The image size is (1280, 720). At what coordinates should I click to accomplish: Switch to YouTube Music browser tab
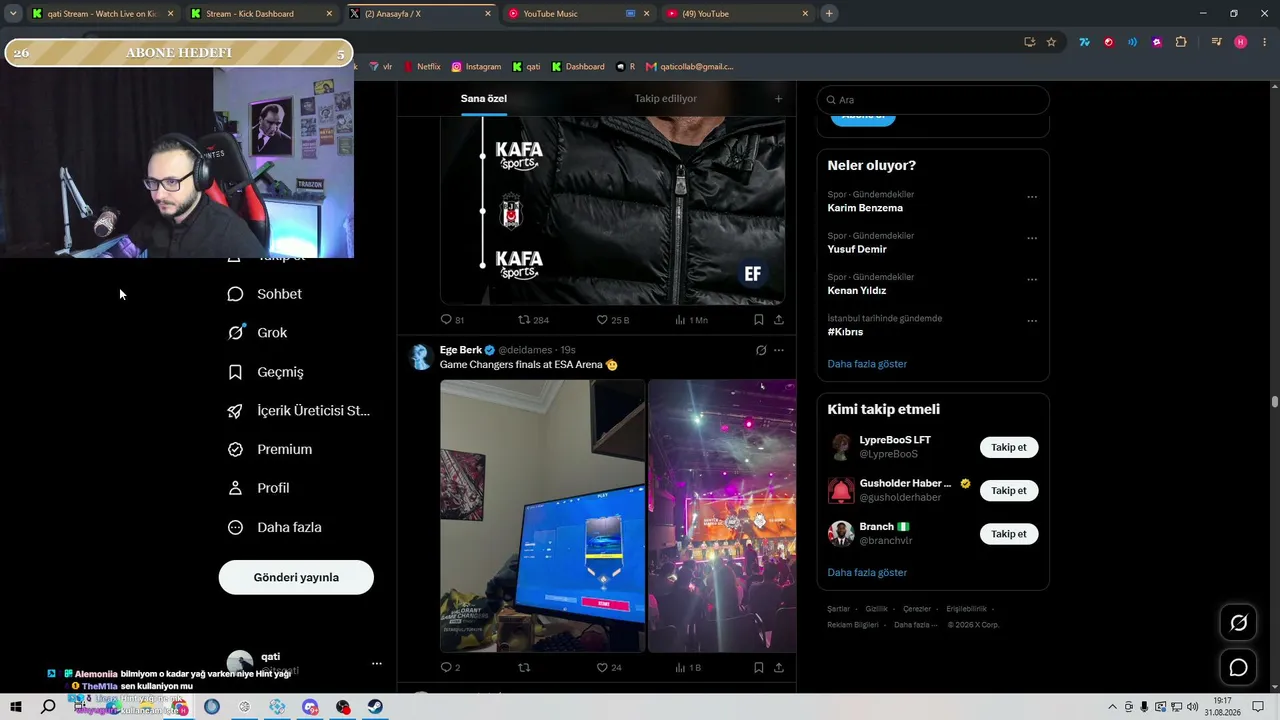pos(577,14)
